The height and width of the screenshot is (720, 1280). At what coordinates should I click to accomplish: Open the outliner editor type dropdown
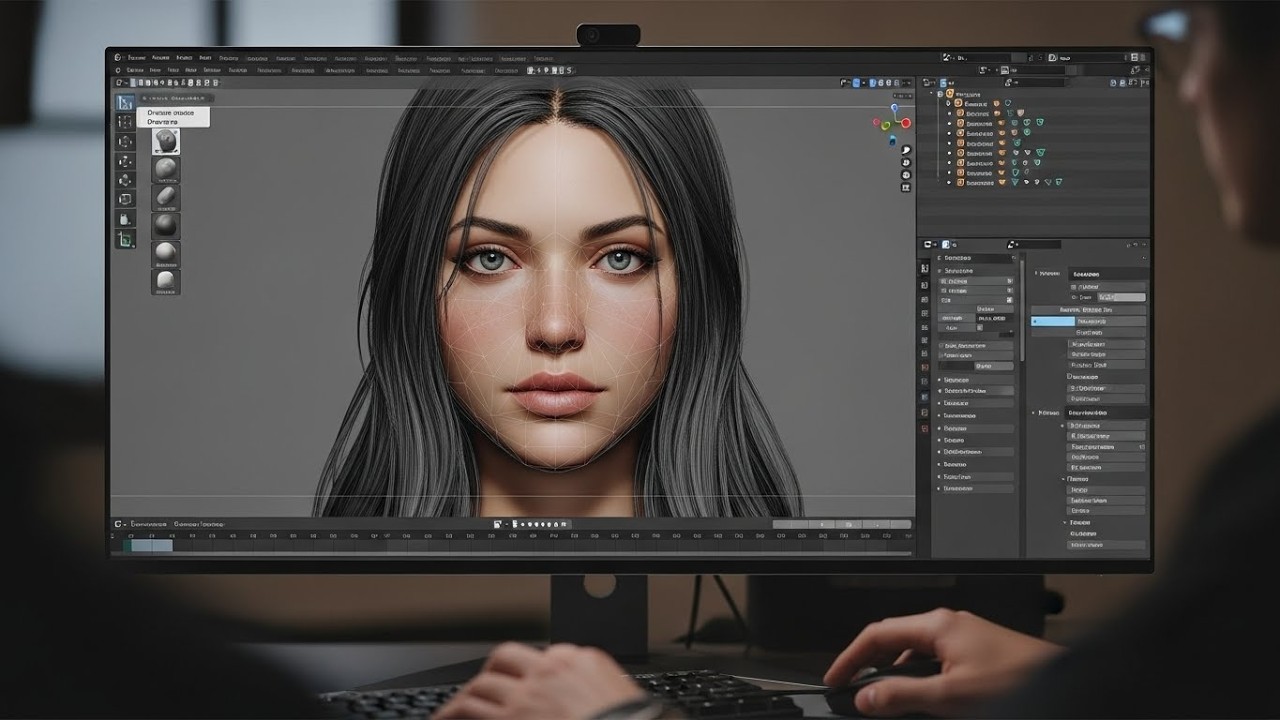[x=930, y=83]
